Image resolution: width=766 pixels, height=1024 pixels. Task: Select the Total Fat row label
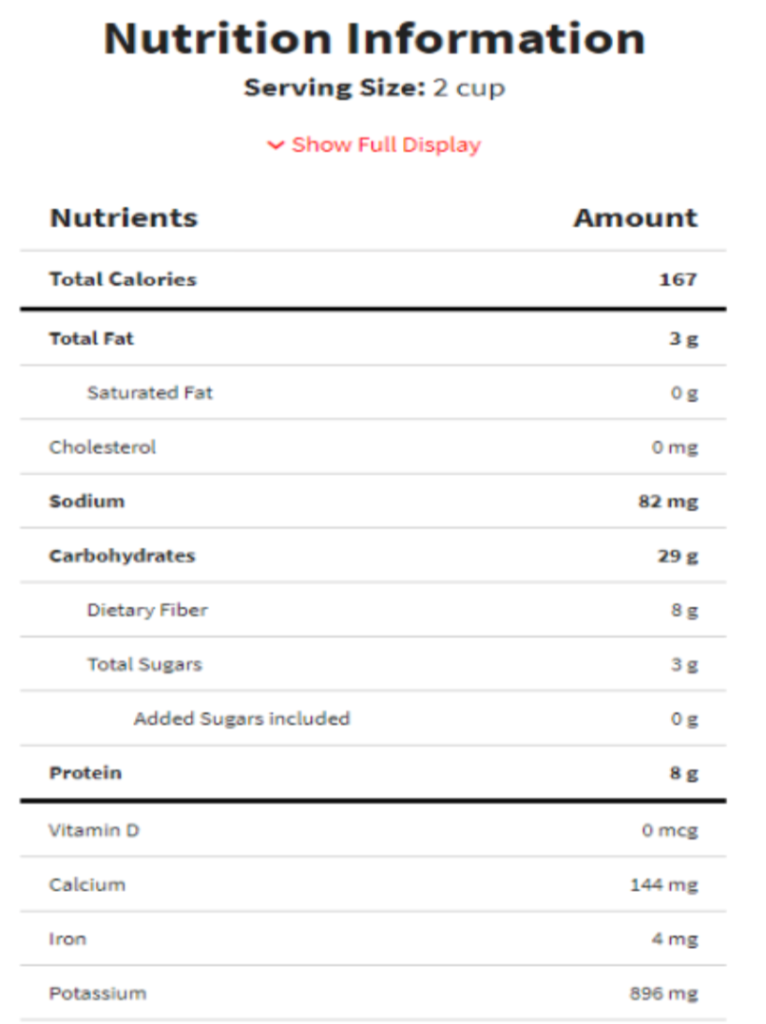(x=91, y=338)
